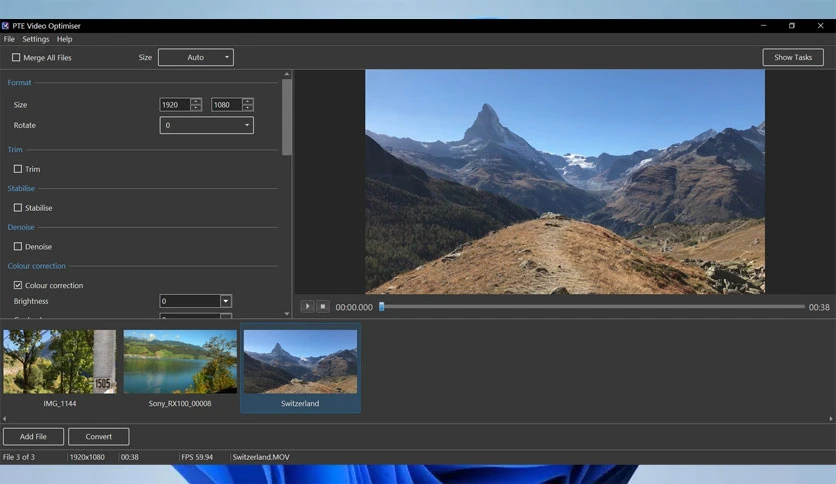Open the Size Auto dropdown
The height and width of the screenshot is (484, 836).
196,57
